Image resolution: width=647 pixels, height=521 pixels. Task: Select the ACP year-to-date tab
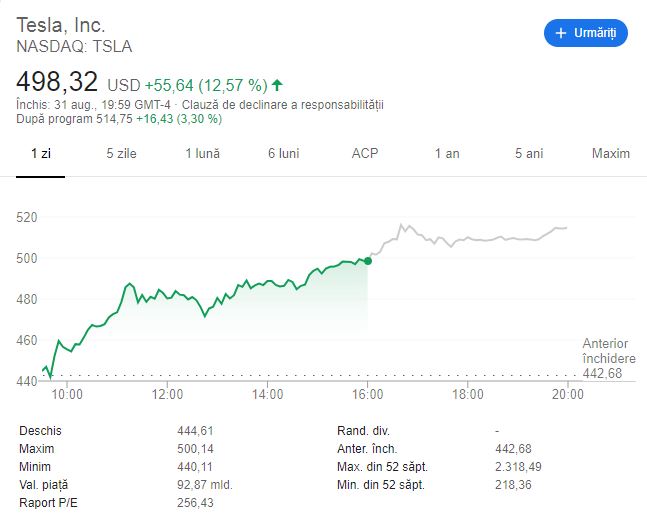(x=365, y=153)
